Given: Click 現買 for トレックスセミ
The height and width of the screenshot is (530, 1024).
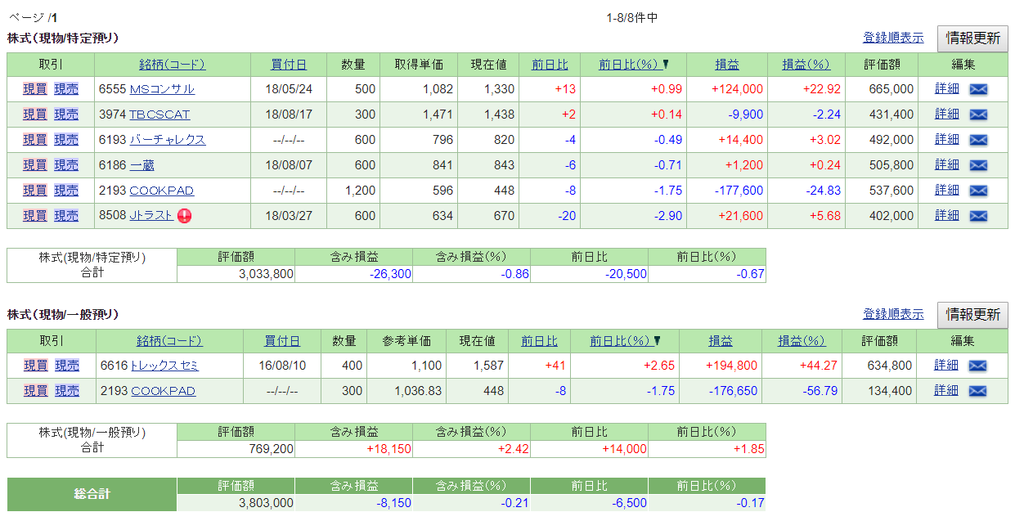Looking at the screenshot, I should pyautogui.click(x=36, y=366).
